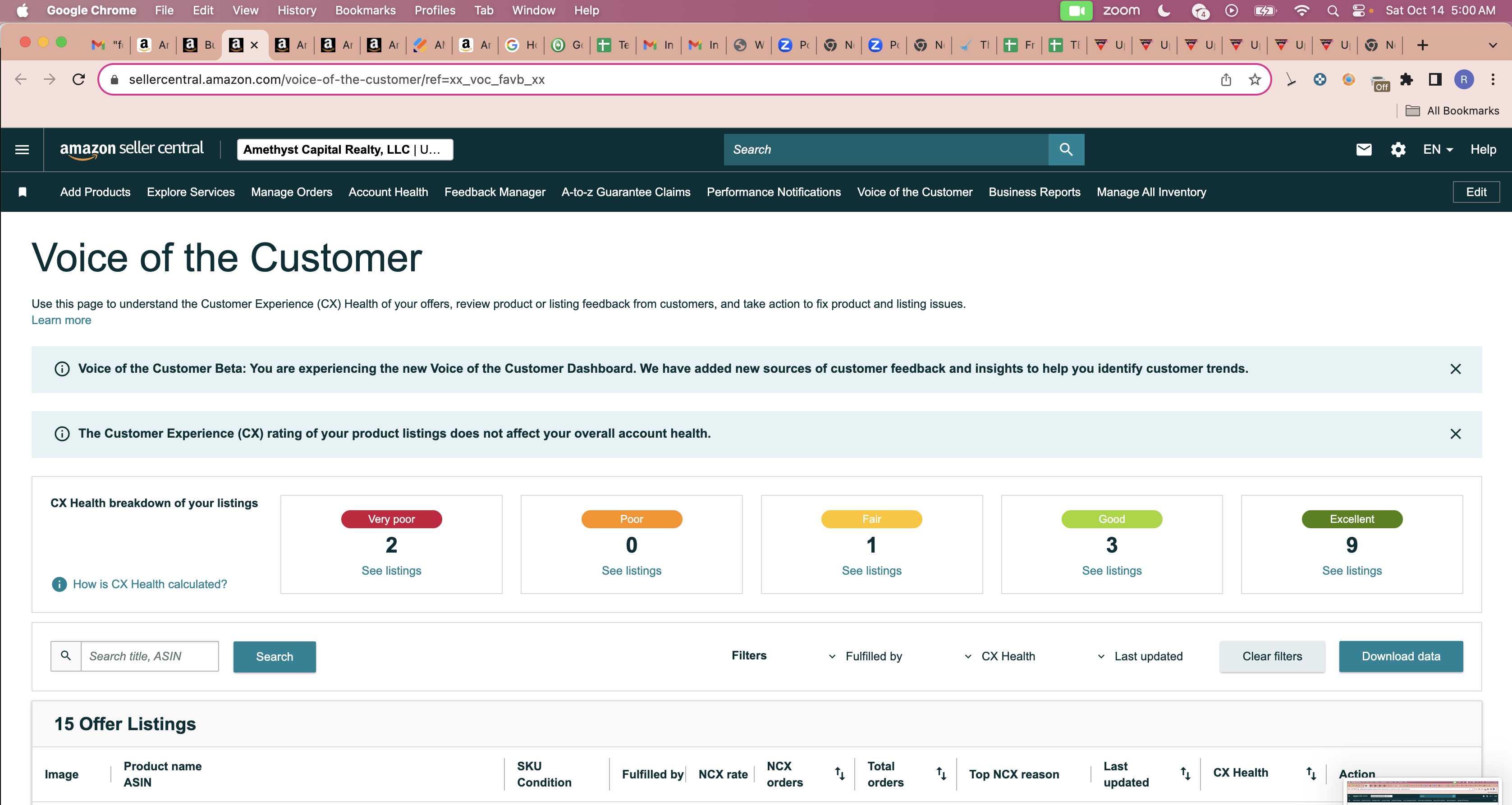Click the Download data button
The height and width of the screenshot is (805, 1512).
[1401, 657]
